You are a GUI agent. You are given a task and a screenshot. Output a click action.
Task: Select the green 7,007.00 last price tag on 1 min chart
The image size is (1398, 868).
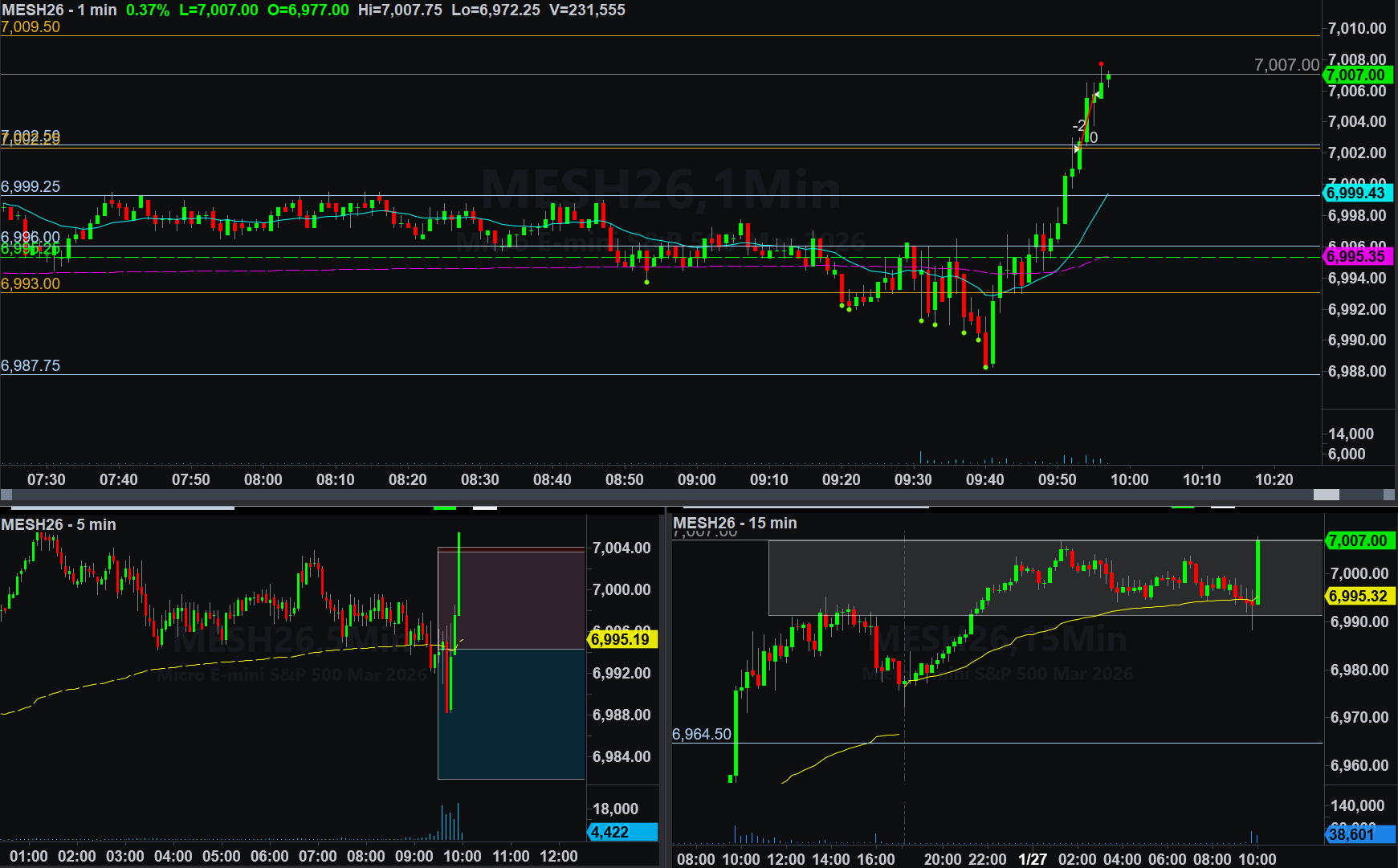coord(1358,75)
